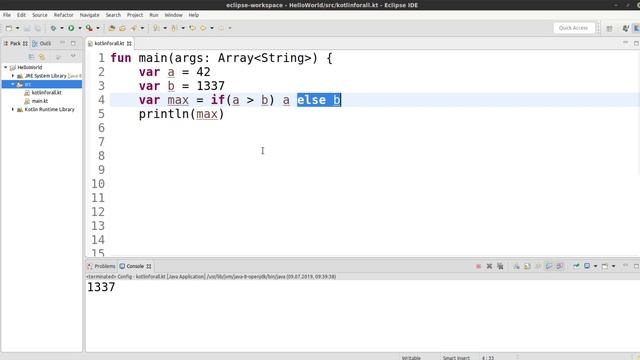Screen dimensions: 640x360
Task: Open the Previous Annotation dropdown arrow
Action: (183, 28)
